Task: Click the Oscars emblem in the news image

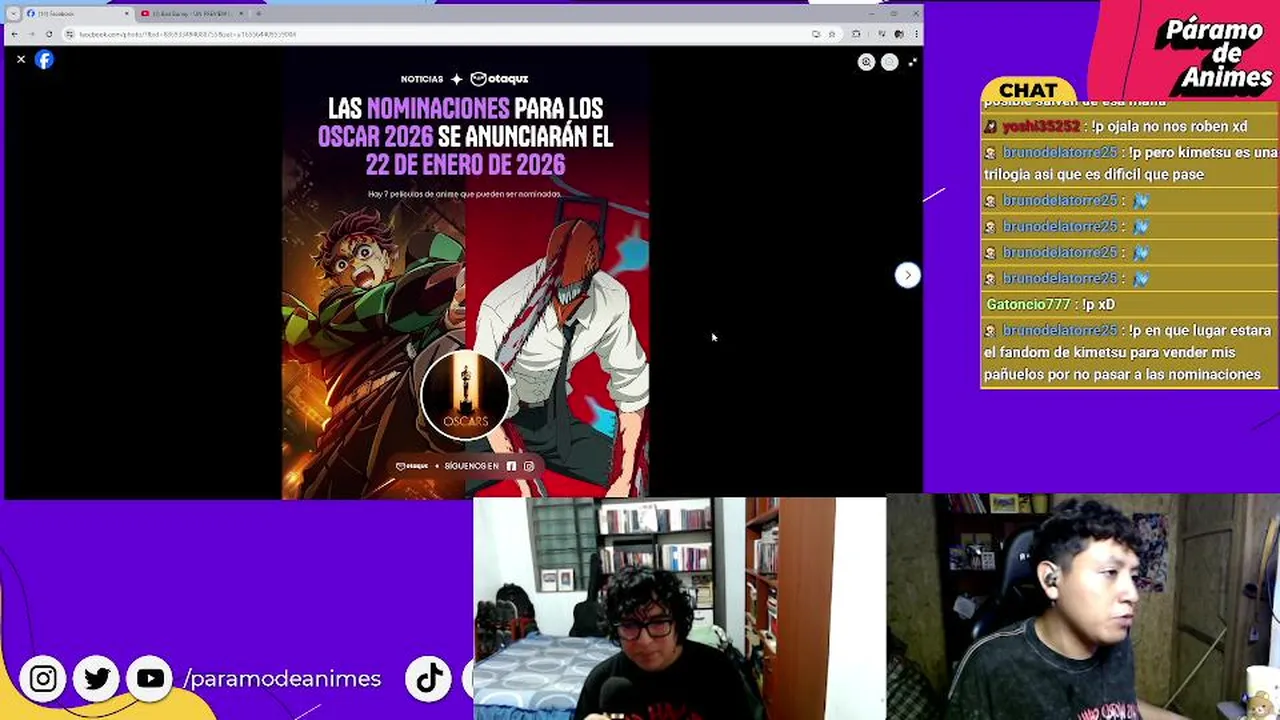Action: (x=465, y=395)
